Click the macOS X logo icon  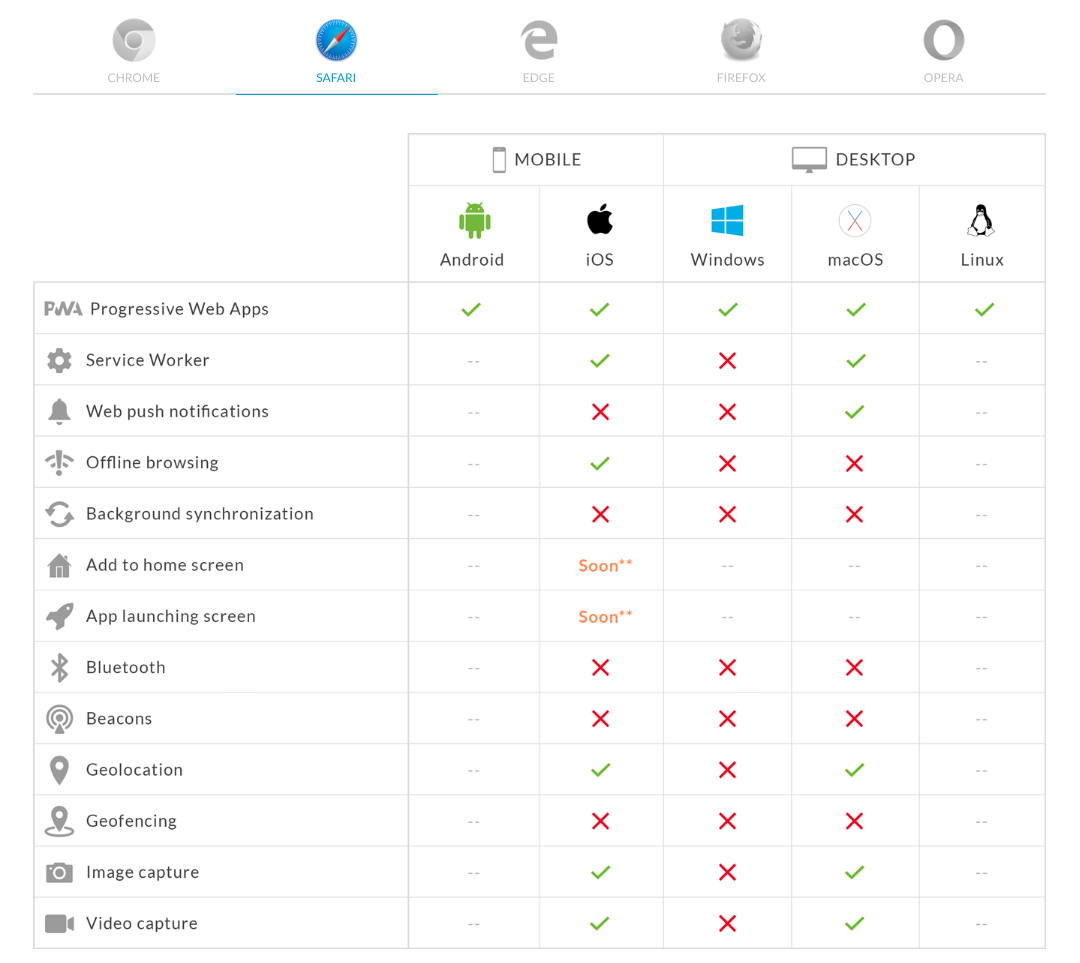855,220
